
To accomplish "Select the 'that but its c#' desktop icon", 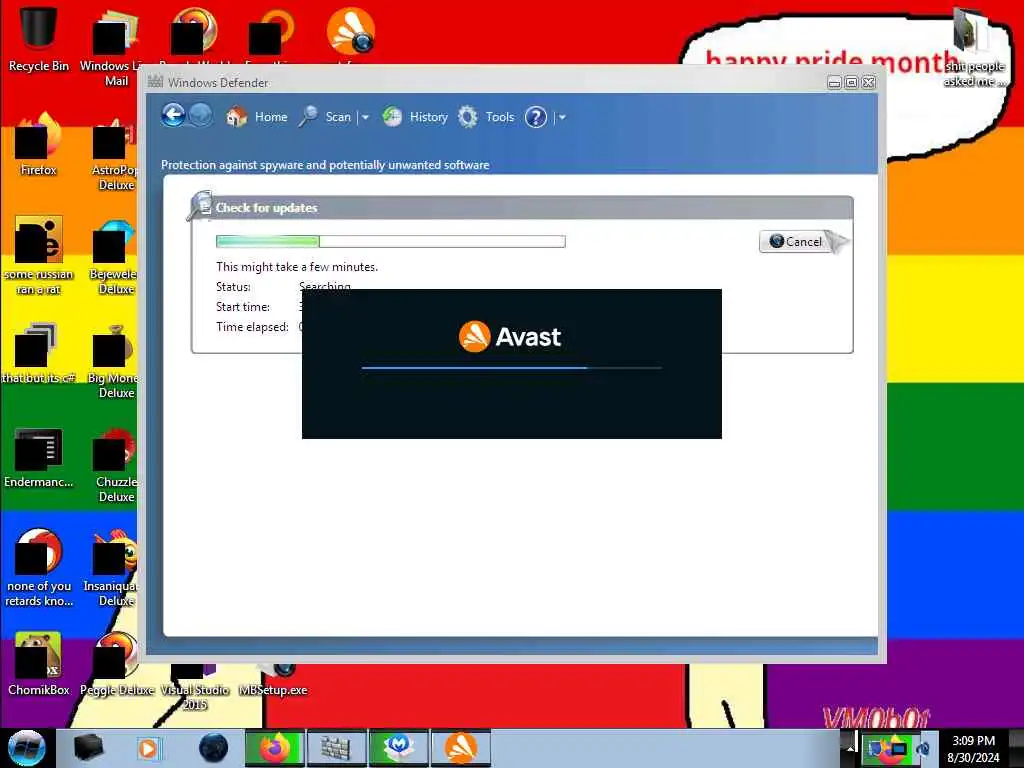I will 39,353.
